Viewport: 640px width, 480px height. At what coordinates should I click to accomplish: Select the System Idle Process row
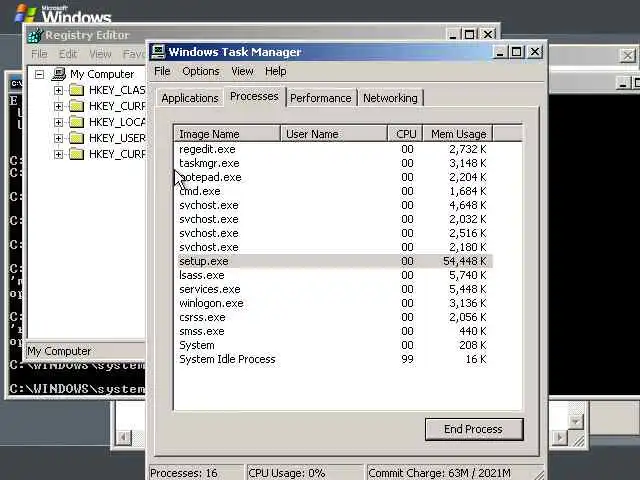333,359
